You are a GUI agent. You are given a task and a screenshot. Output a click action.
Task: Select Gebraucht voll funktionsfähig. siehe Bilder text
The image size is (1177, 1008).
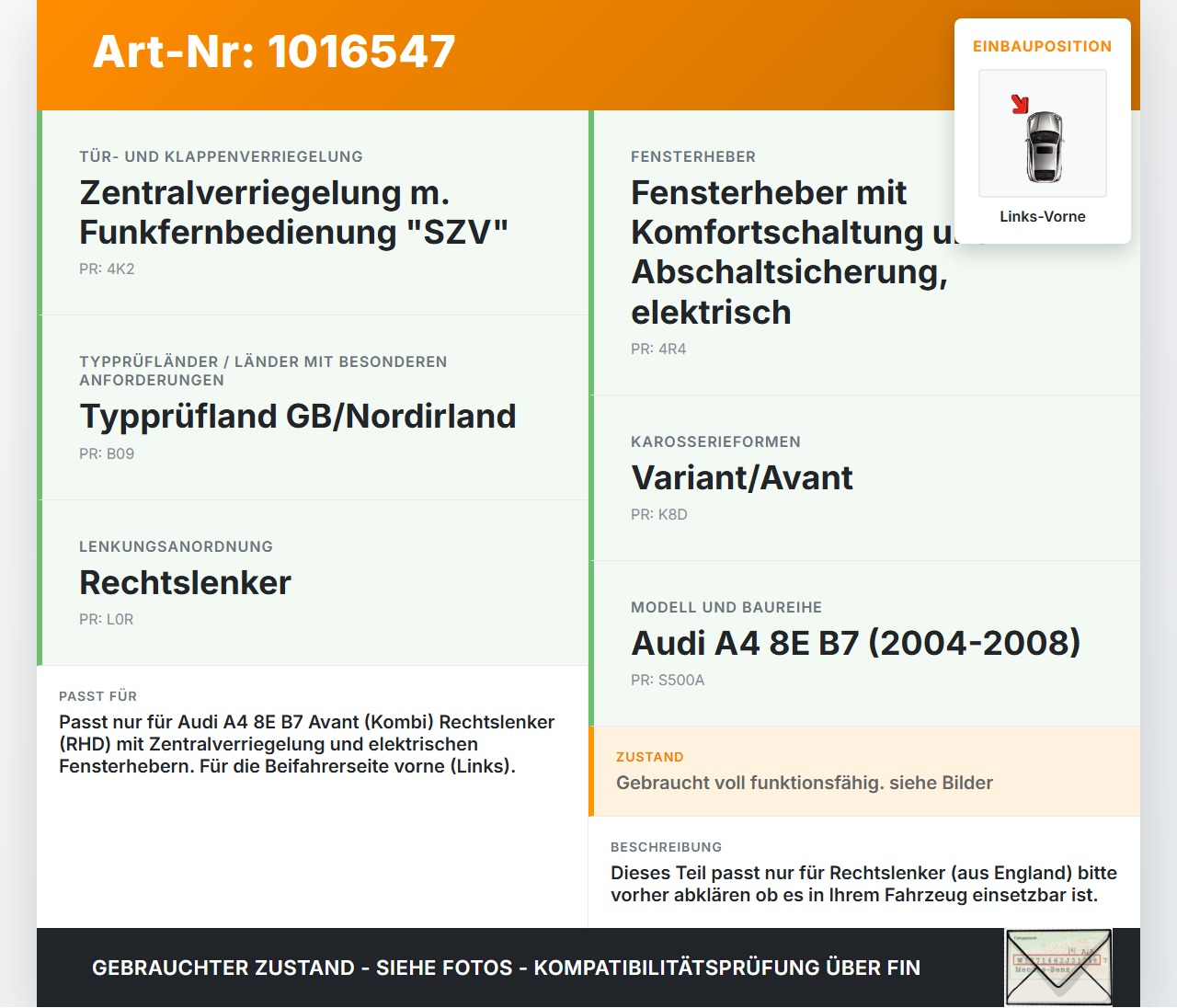805,783
